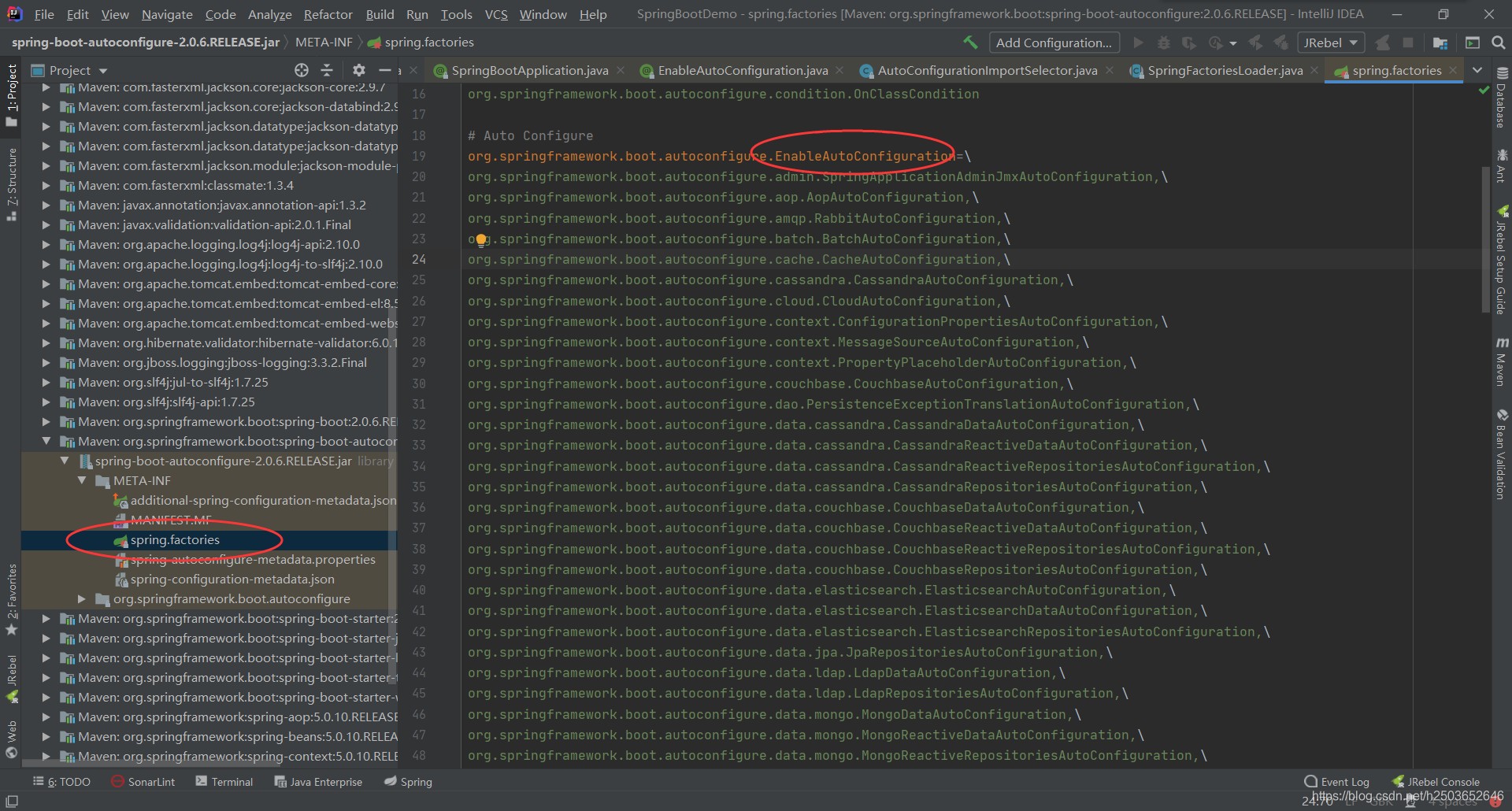Open the Ant tool window

1502,165
